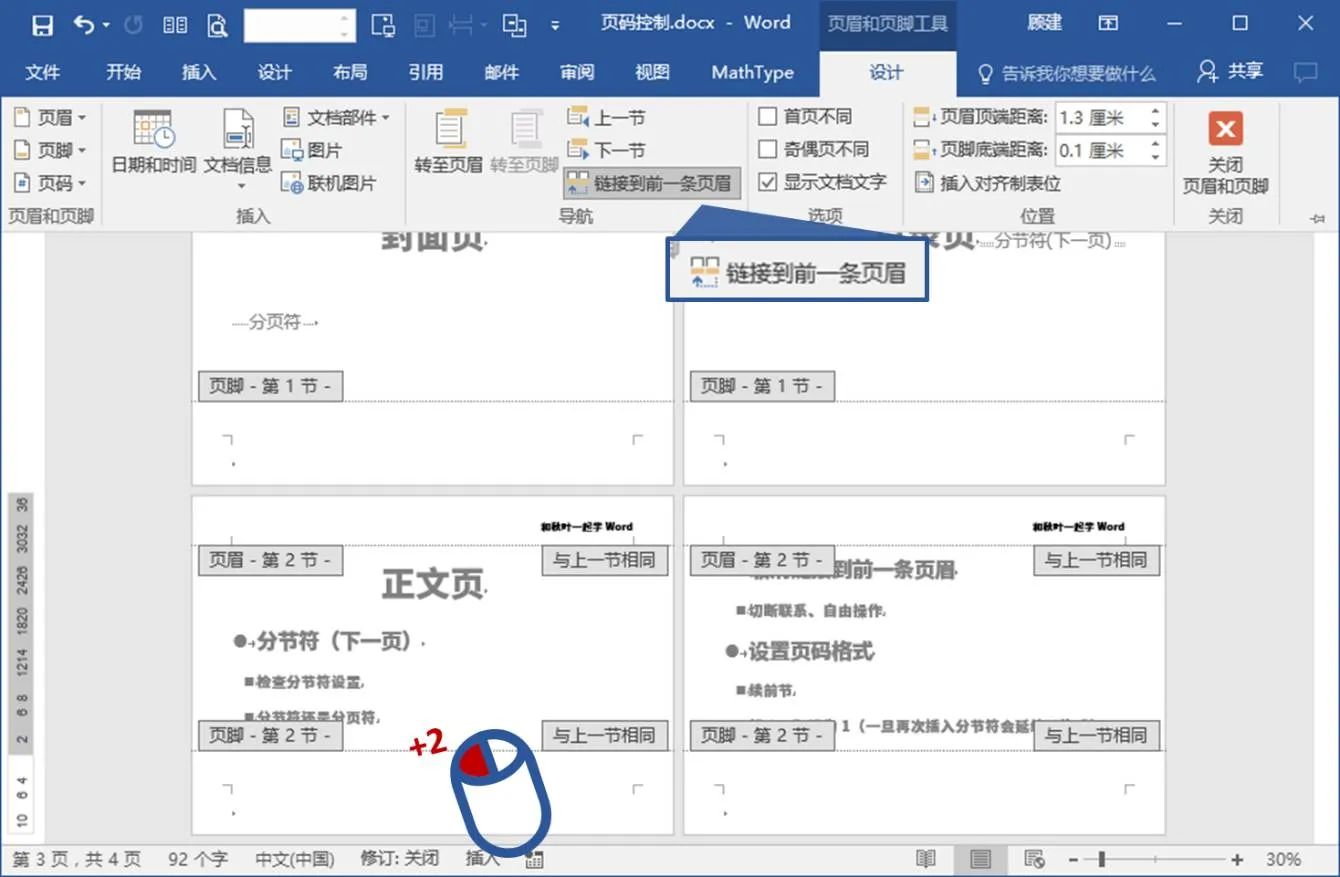Image resolution: width=1340 pixels, height=877 pixels.
Task: Switch to print layout view in status bar
Action: coord(980,859)
